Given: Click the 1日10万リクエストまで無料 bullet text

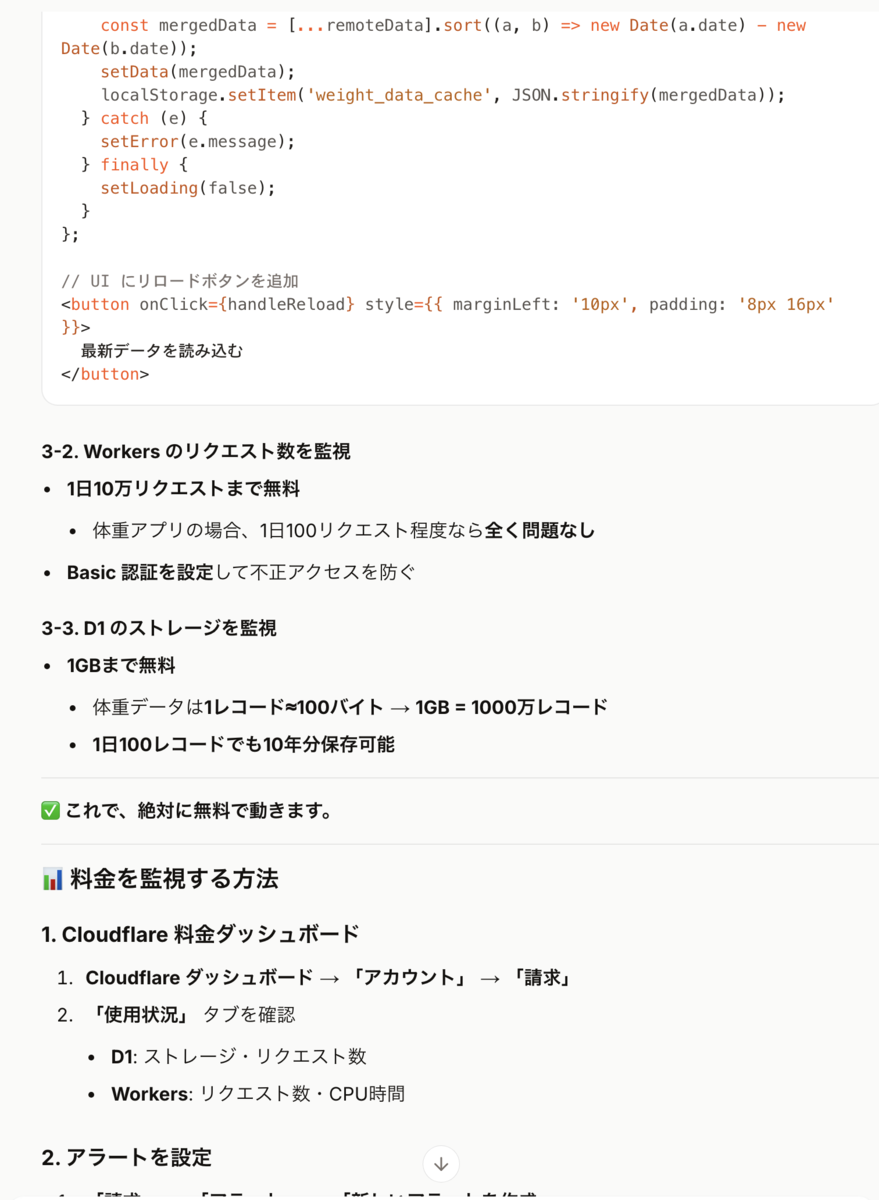Looking at the screenshot, I should [183, 489].
